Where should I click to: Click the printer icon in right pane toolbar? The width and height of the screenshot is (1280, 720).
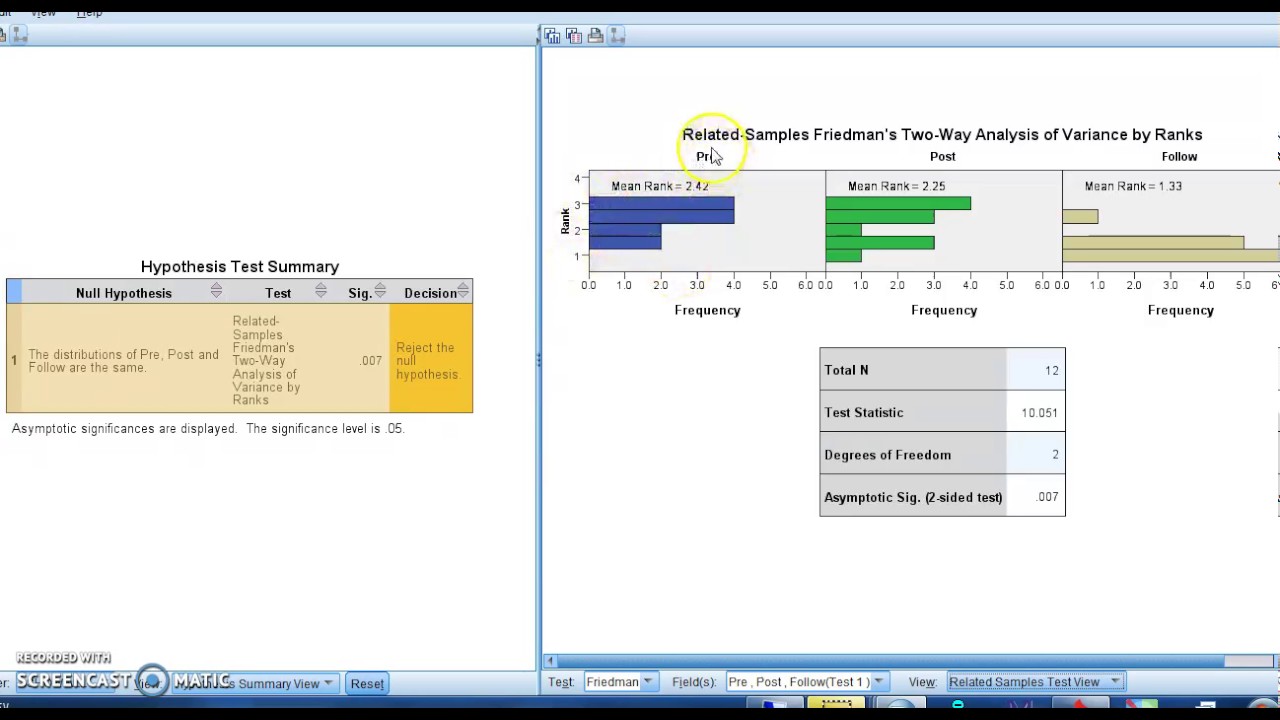[x=596, y=35]
